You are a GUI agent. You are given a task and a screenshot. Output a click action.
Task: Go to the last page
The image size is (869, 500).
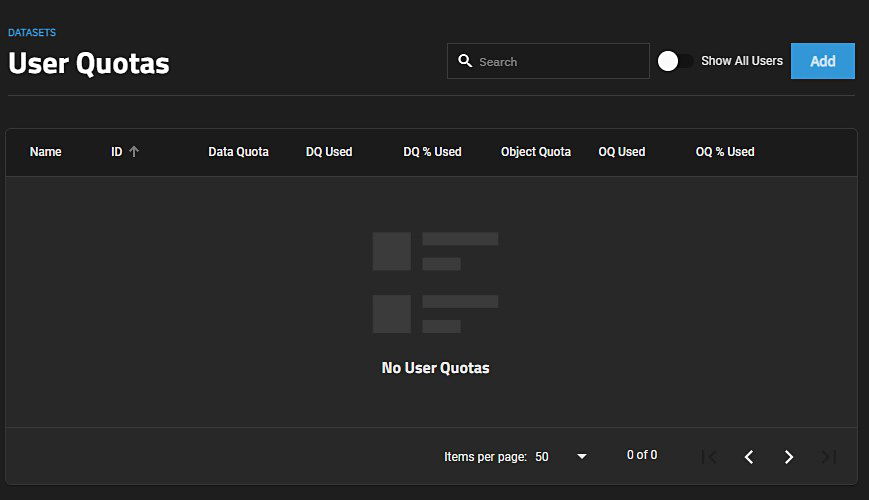tap(829, 457)
